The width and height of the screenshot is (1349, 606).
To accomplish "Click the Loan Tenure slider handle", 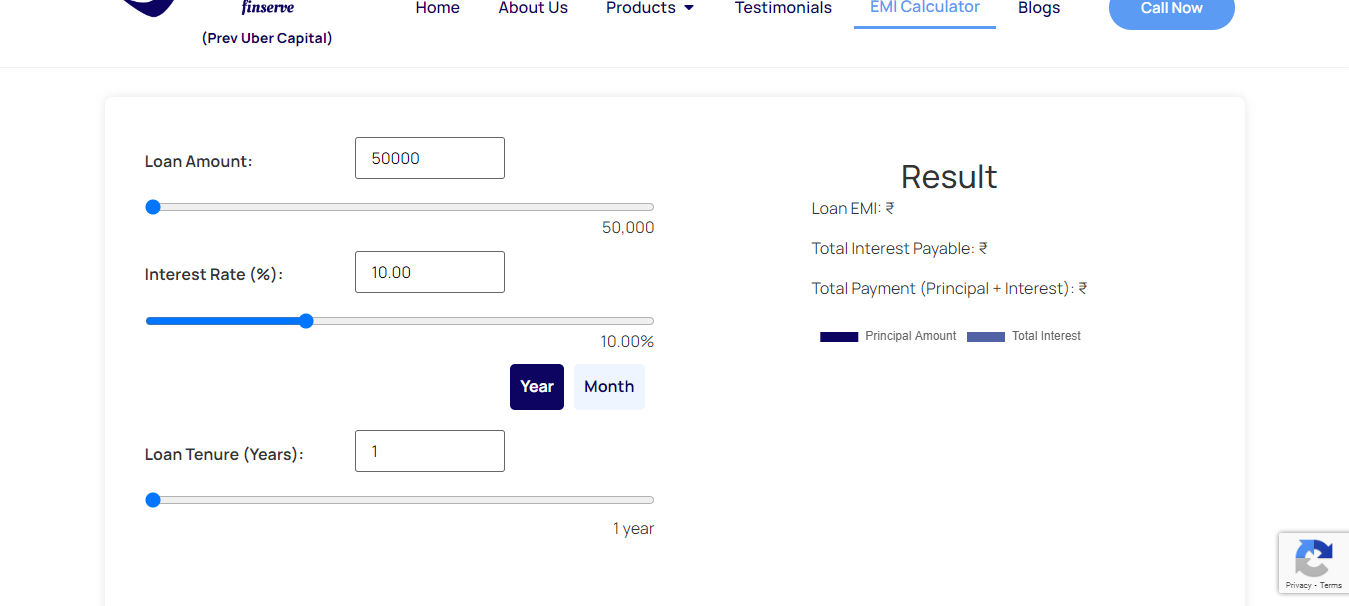I will coord(153,500).
